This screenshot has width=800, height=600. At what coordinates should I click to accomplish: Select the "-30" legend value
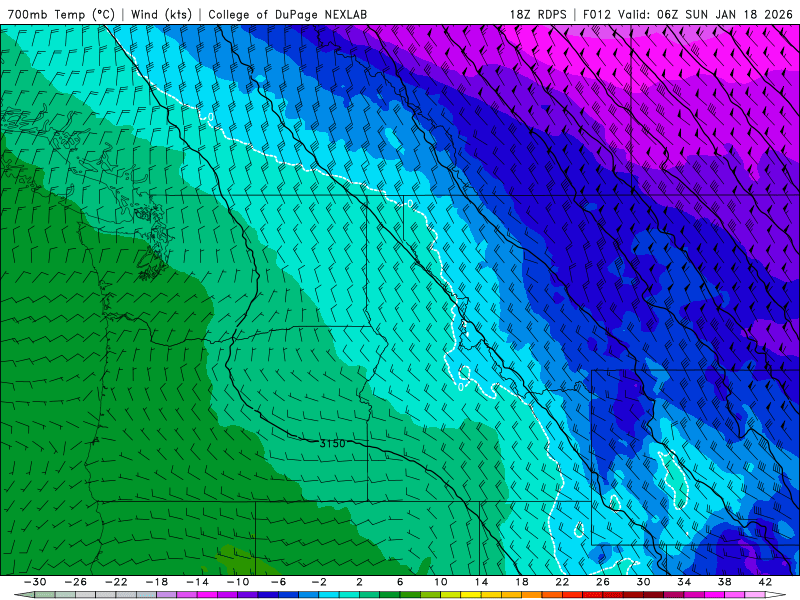35,582
